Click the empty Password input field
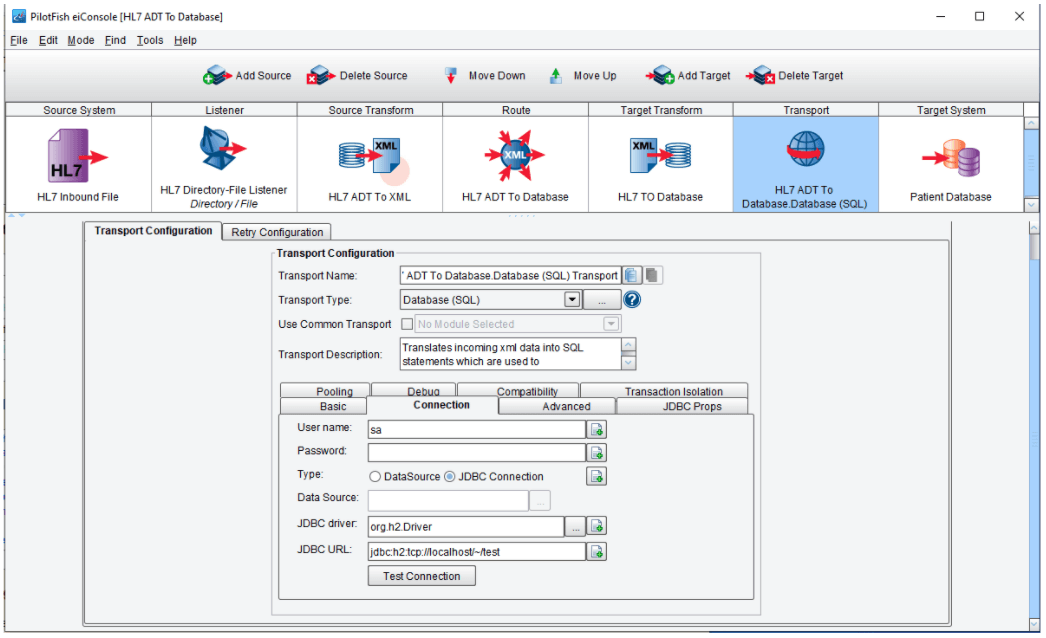This screenshot has height=638, width=1046. tap(476, 453)
